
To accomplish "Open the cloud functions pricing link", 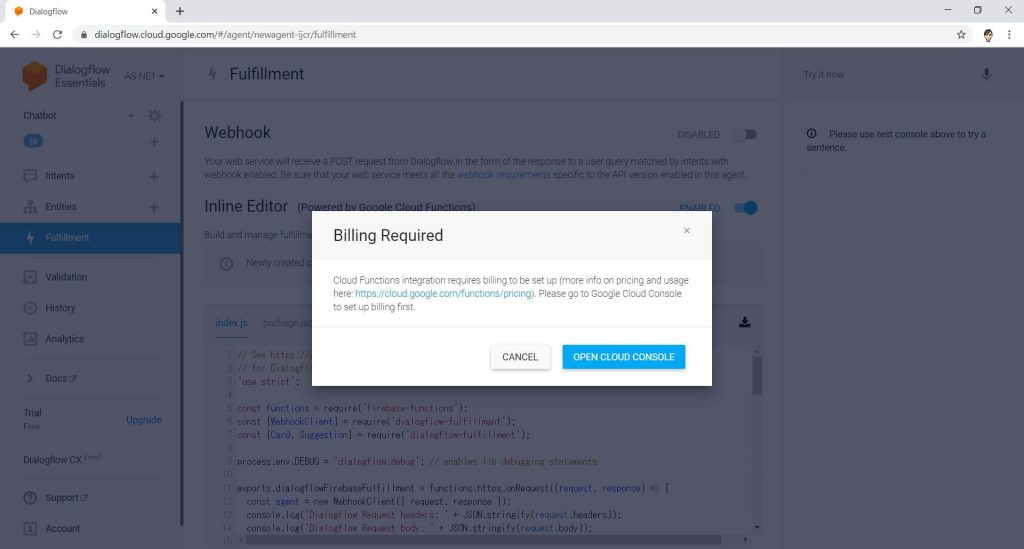I will coord(443,294).
